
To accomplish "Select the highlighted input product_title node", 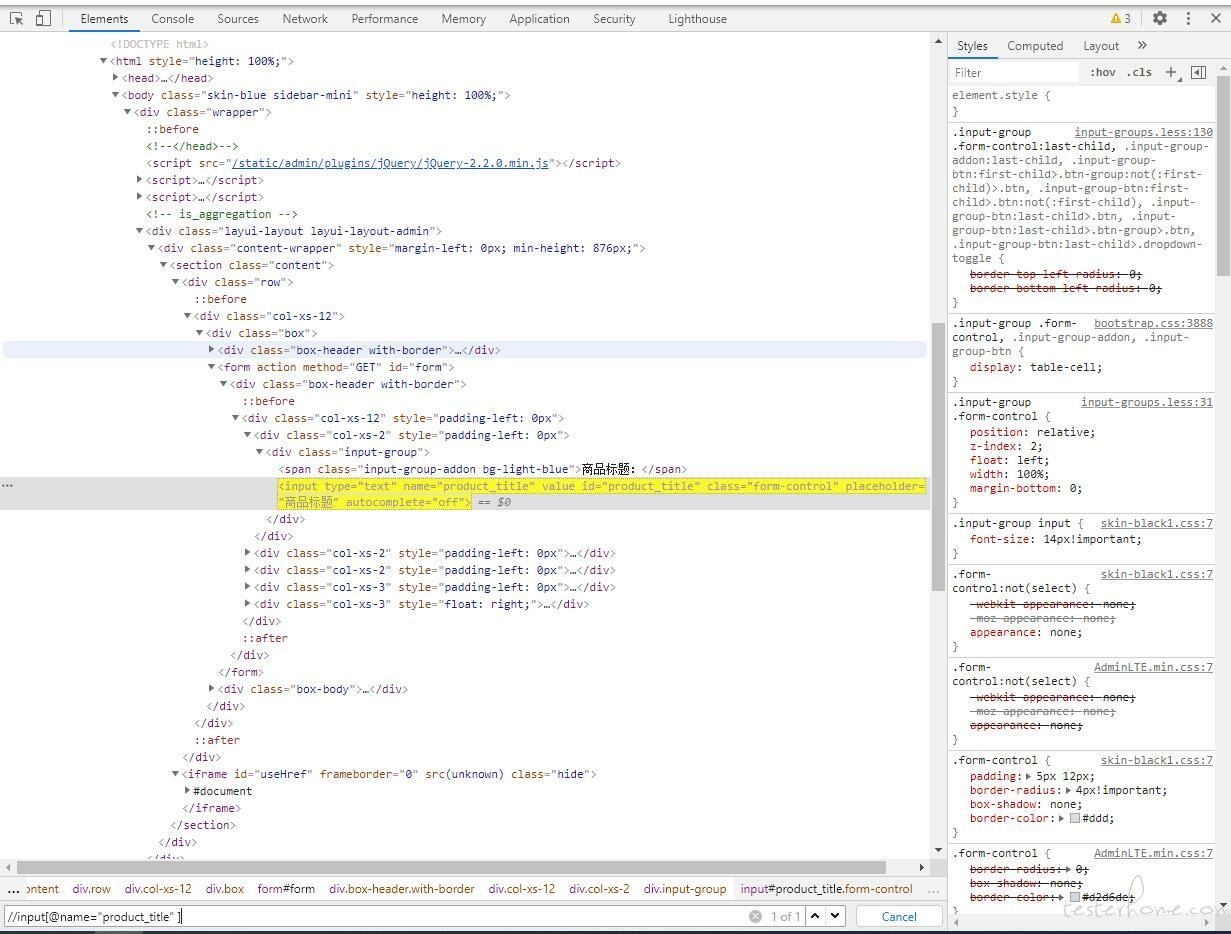I will 602,494.
